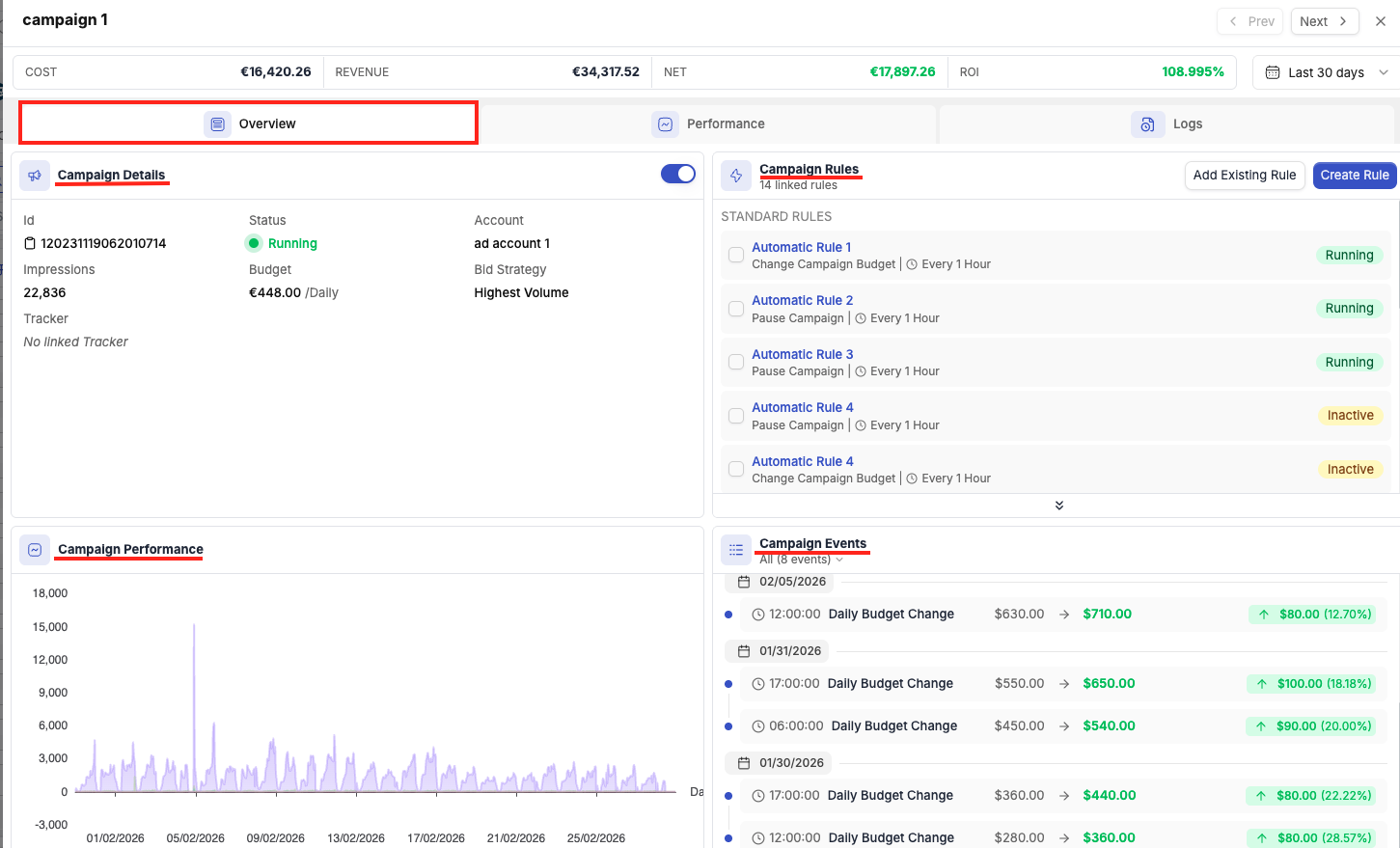Click the Create Rule button
The width and height of the screenshot is (1400, 848).
coord(1354,176)
